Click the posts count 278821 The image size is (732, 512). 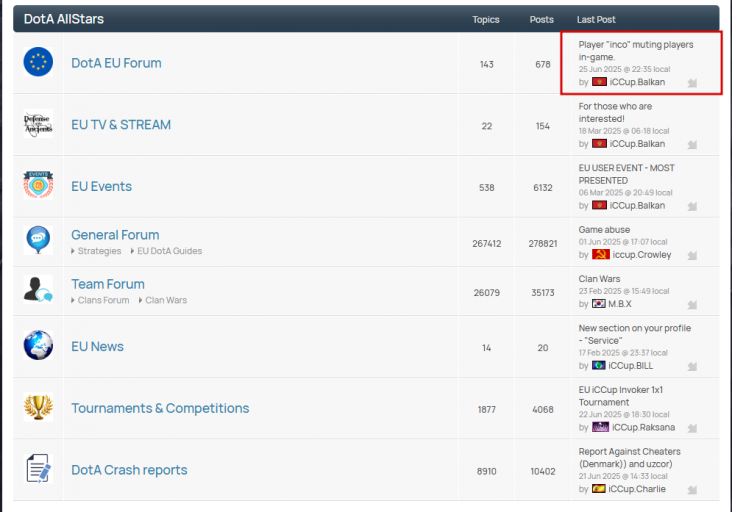point(542,244)
